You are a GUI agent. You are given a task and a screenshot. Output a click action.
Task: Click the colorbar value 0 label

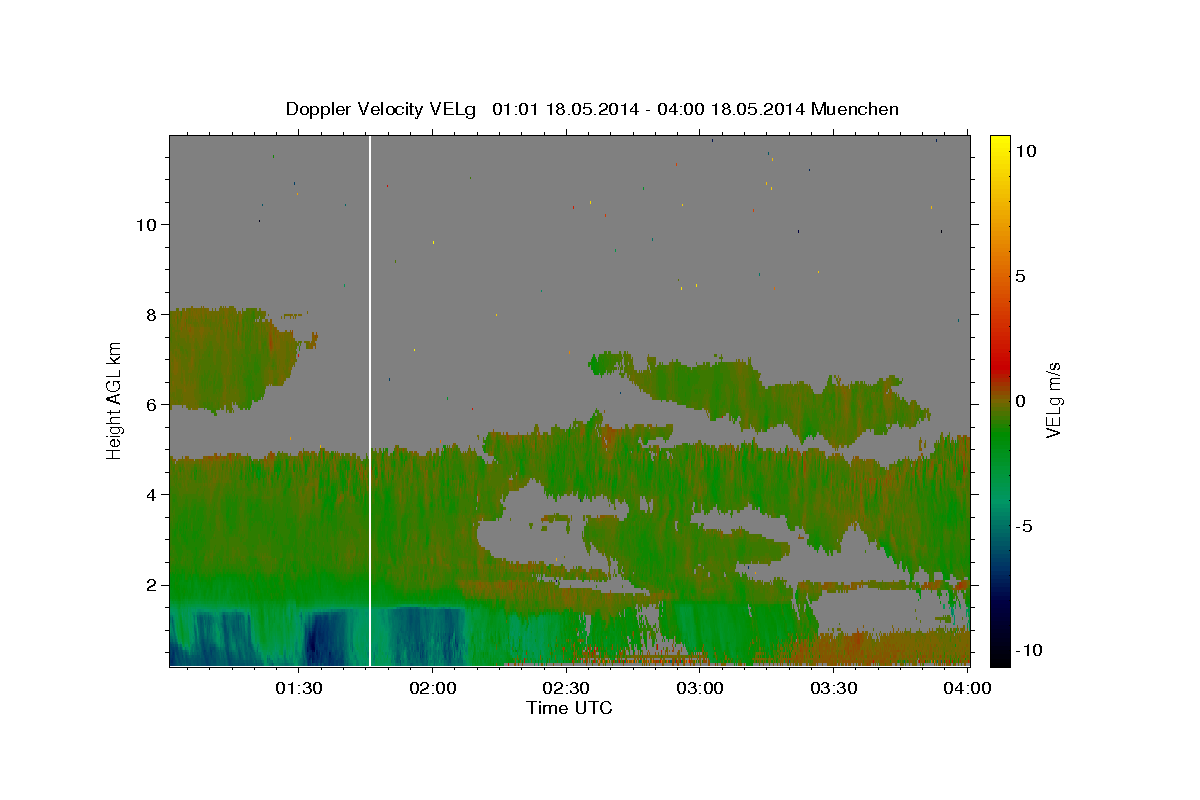point(1021,401)
